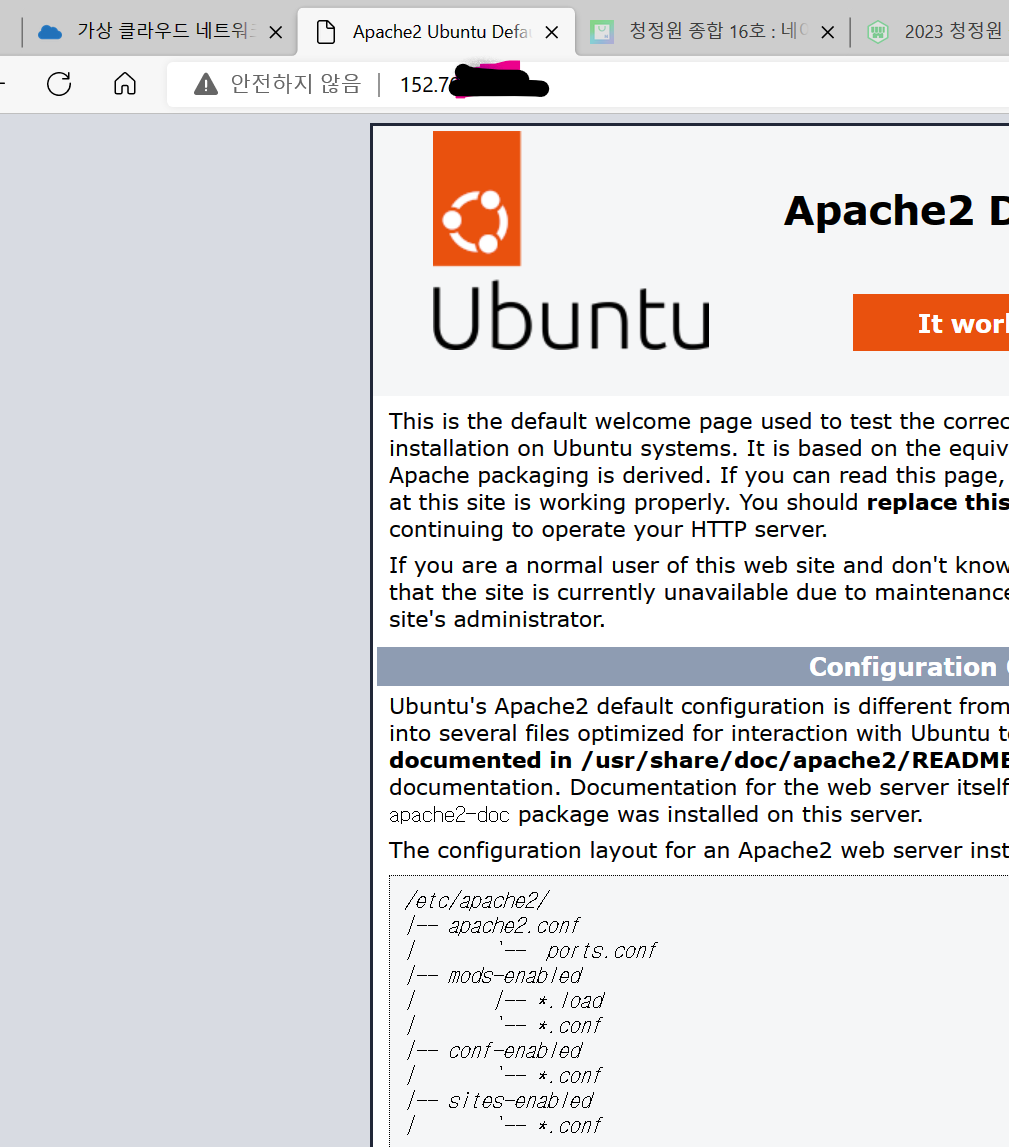The height and width of the screenshot is (1147, 1009).
Task: Click the 'site's administrator.' text
Action: (497, 620)
